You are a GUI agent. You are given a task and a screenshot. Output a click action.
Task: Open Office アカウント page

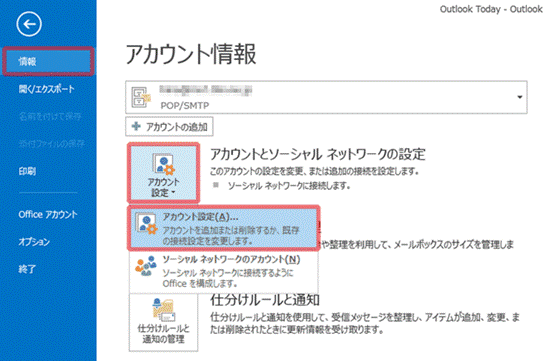tap(48, 214)
